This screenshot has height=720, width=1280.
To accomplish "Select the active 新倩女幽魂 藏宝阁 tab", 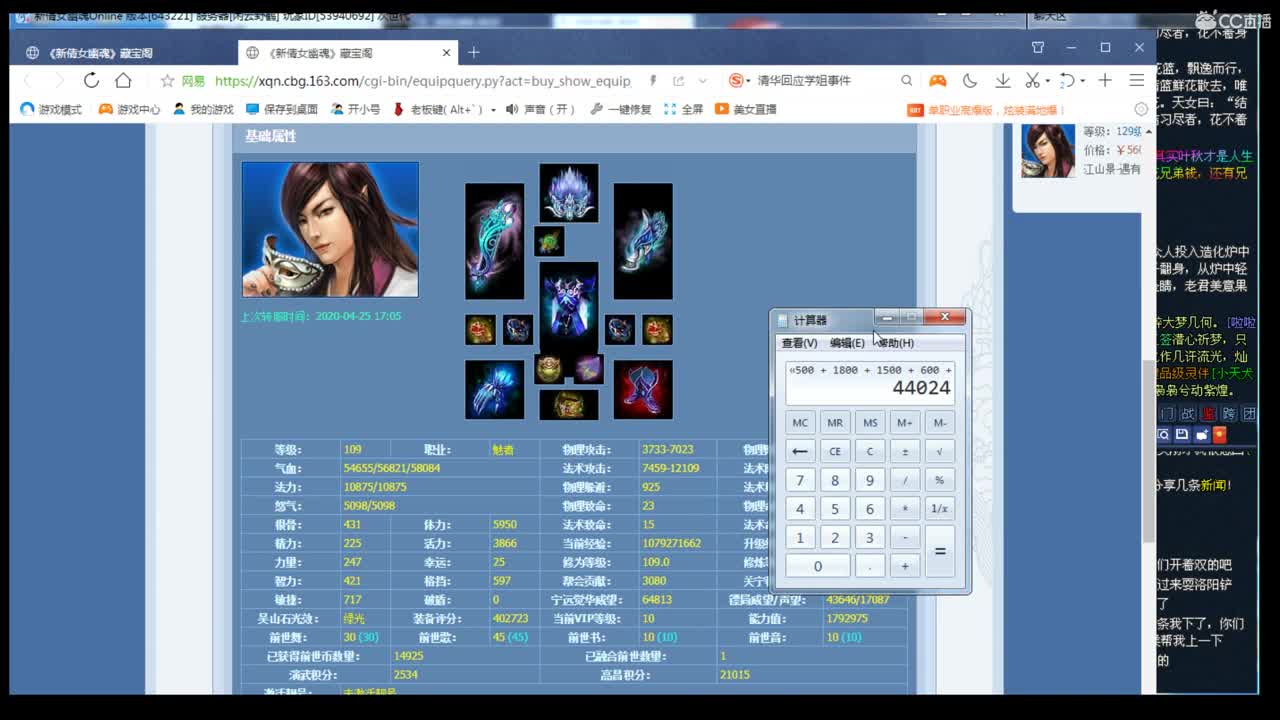I will (347, 53).
